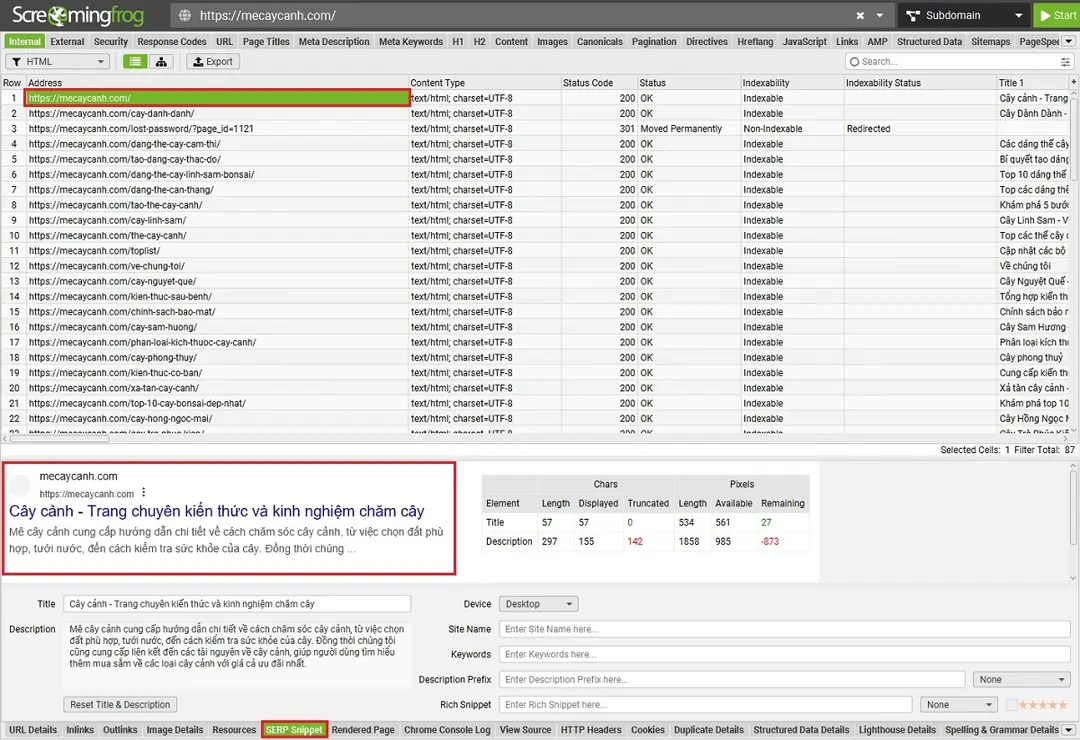Screen dimensions: 1080x740
Task: Click the Site Name input field
Action: tap(785, 630)
